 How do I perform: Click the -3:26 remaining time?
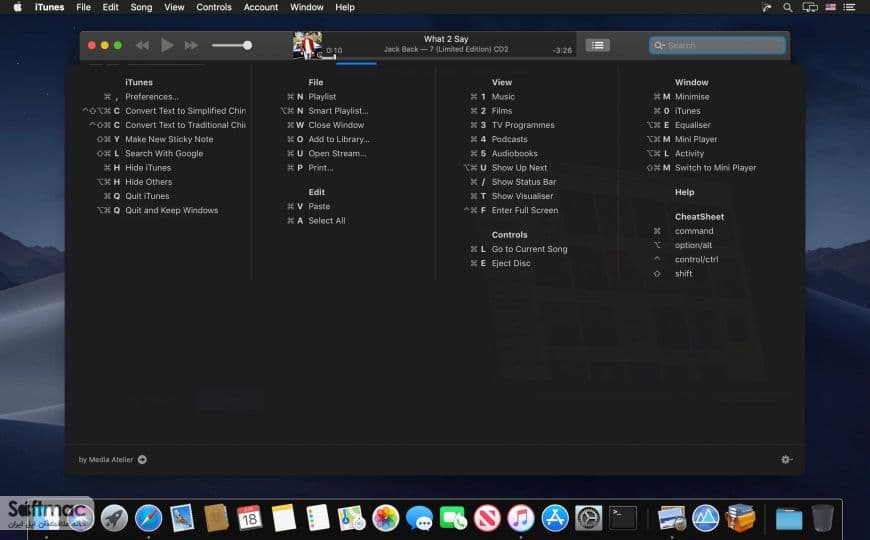[x=562, y=51]
